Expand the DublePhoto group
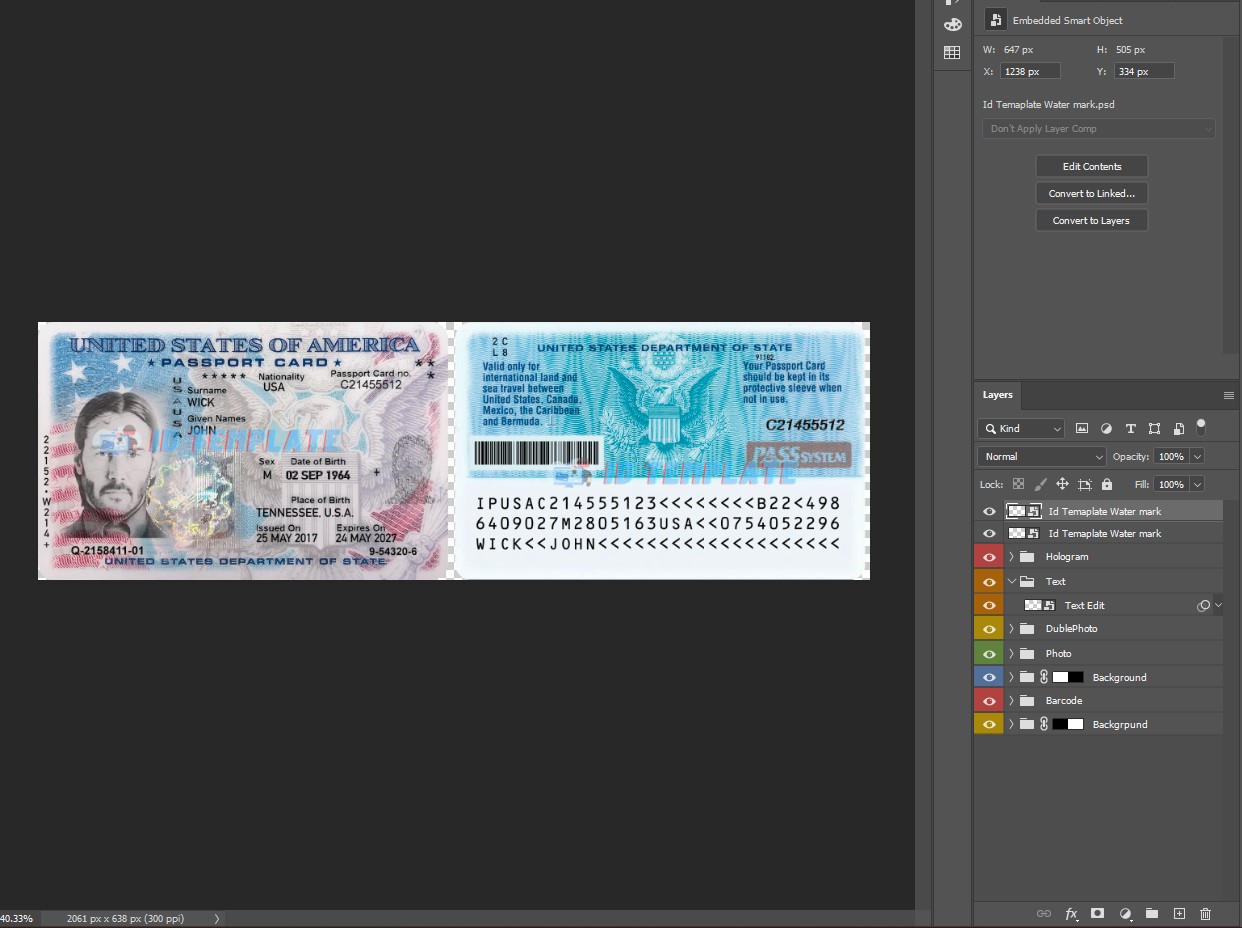Image resolution: width=1242 pixels, height=928 pixels. coord(1011,629)
